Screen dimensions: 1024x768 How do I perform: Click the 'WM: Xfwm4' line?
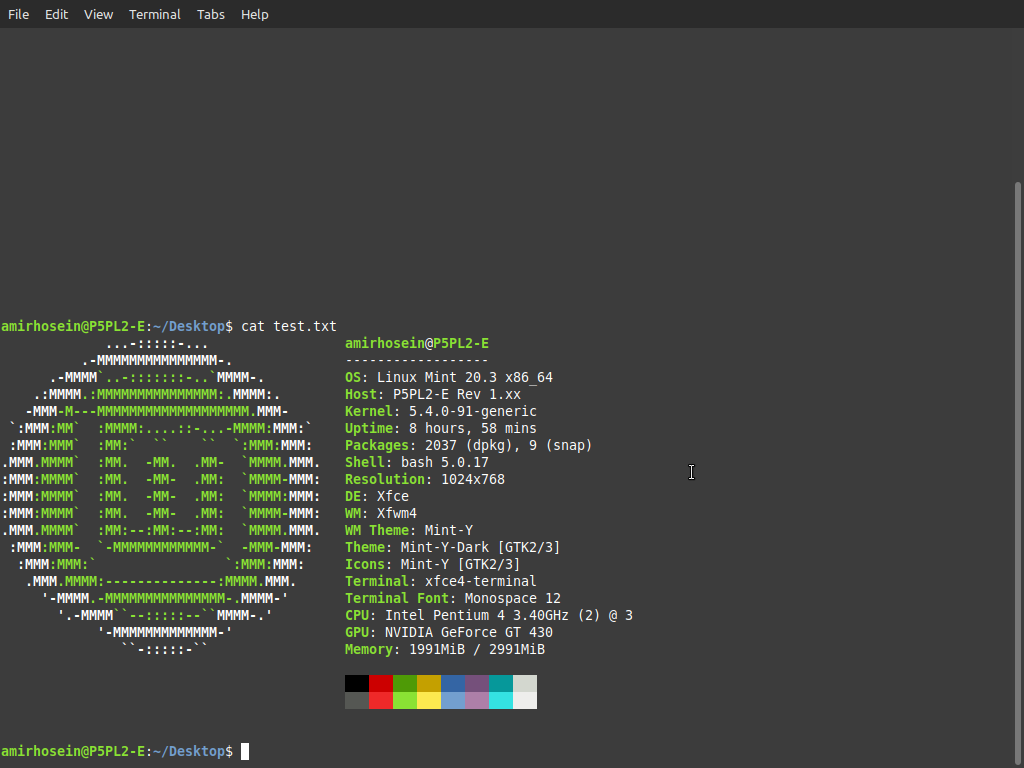[x=381, y=513]
